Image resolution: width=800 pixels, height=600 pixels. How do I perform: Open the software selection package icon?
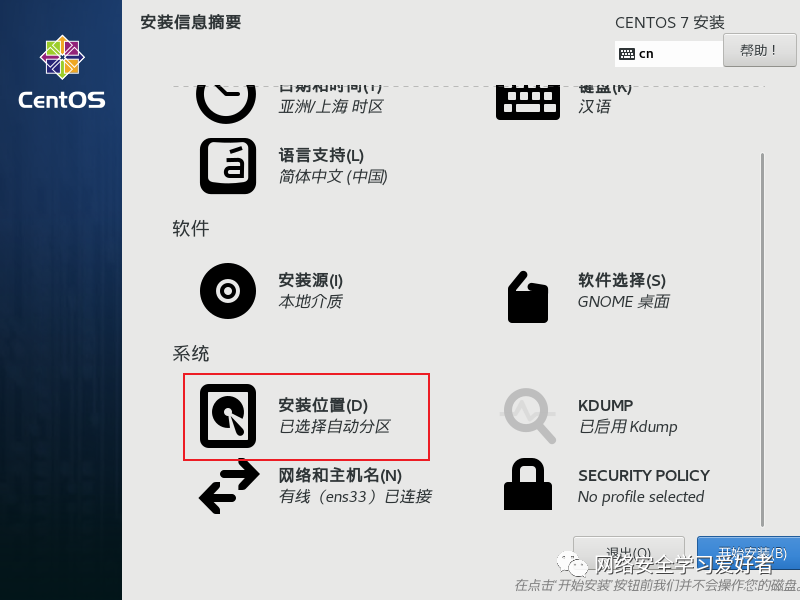coord(528,297)
